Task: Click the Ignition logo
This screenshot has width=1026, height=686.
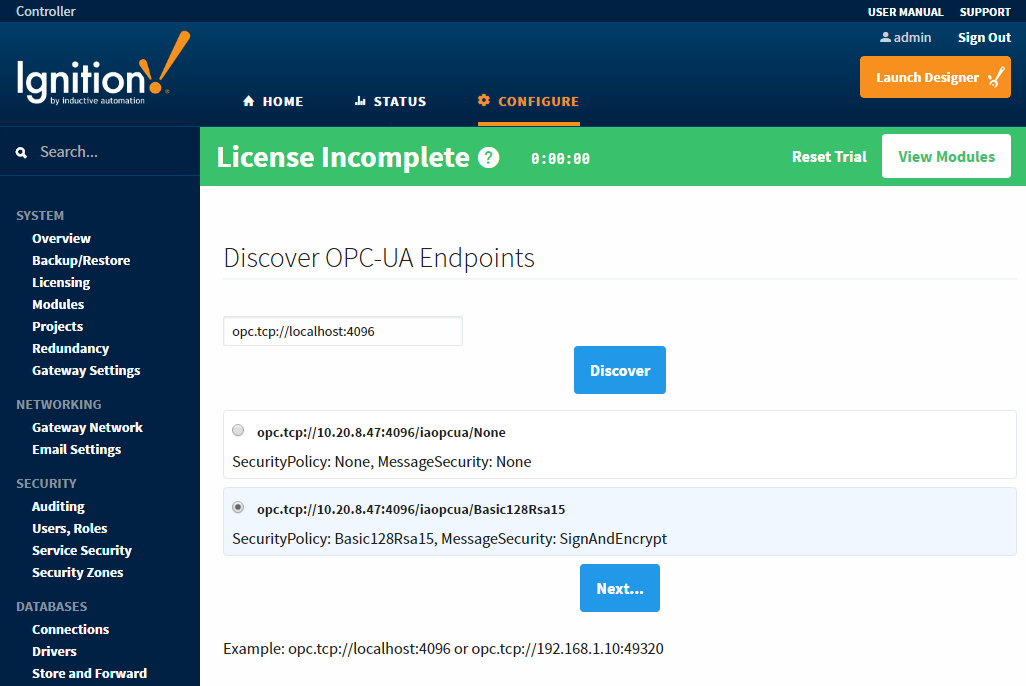Action: pyautogui.click(x=103, y=68)
